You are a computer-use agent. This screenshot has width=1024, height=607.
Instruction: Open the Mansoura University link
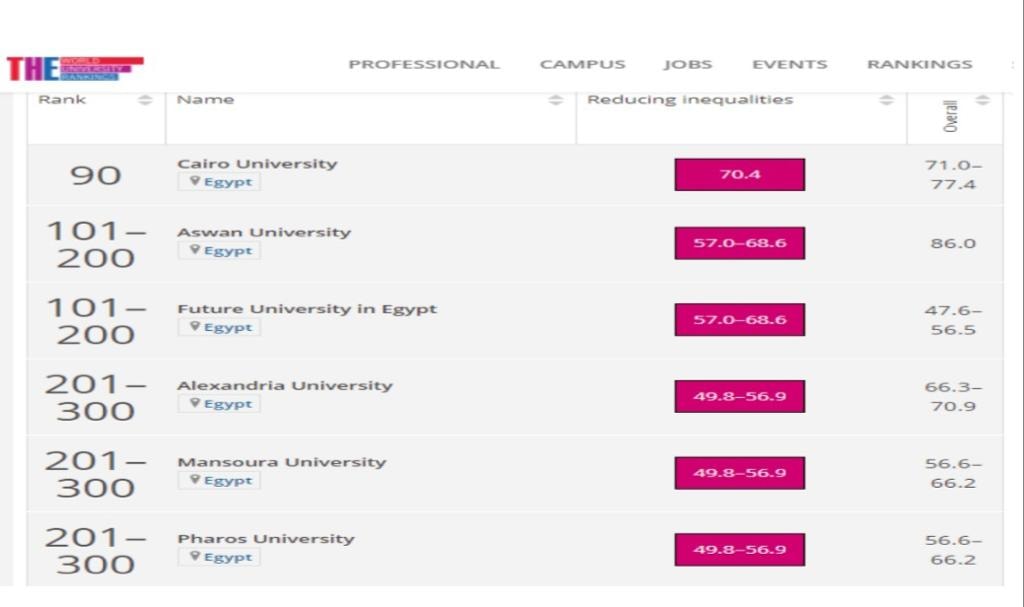(281, 462)
